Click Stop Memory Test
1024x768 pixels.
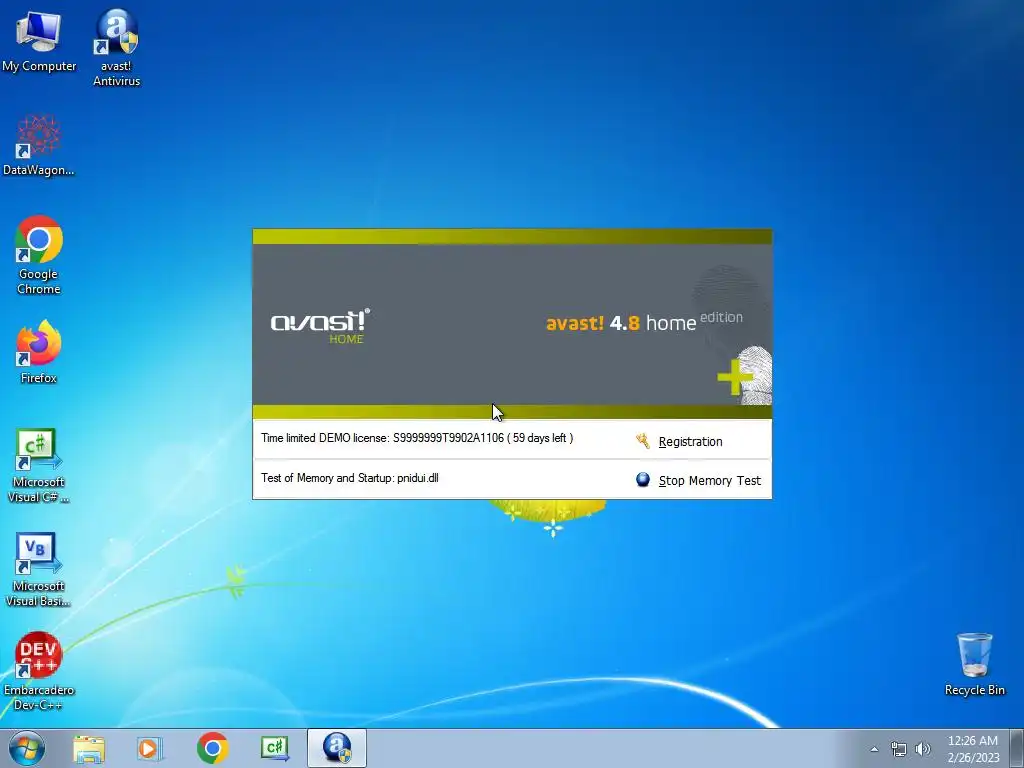[x=709, y=481]
